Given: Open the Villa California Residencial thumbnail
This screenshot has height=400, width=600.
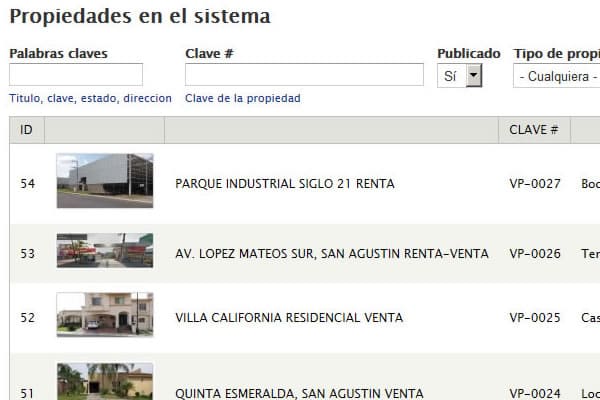Looking at the screenshot, I should tap(105, 315).
